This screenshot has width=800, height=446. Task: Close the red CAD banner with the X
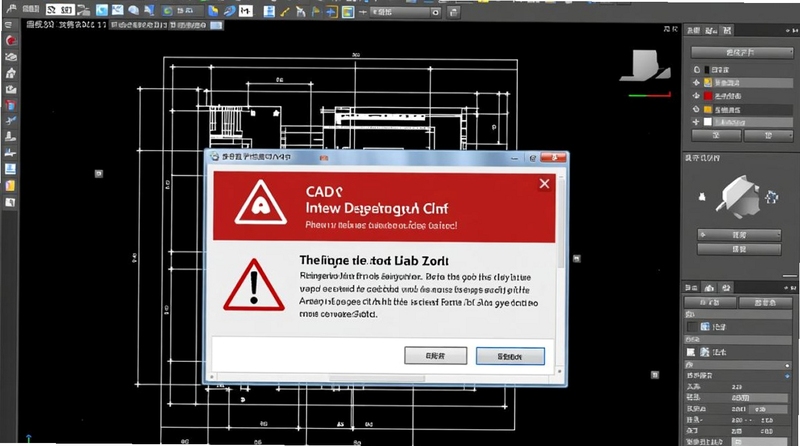point(544,184)
